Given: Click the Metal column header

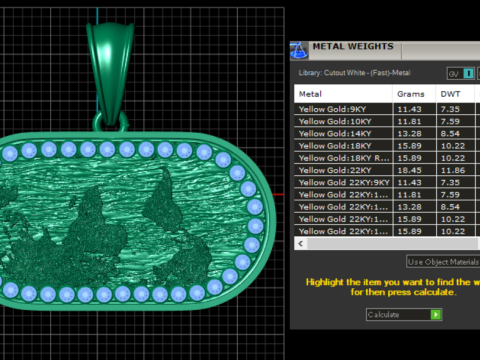Looking at the screenshot, I should coord(343,94).
